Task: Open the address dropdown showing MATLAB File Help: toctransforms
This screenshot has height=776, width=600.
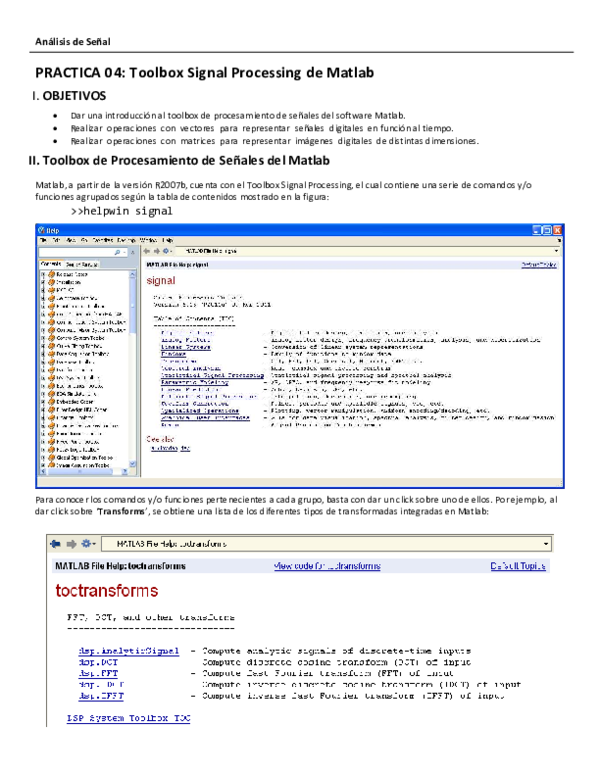Action: tap(546, 544)
